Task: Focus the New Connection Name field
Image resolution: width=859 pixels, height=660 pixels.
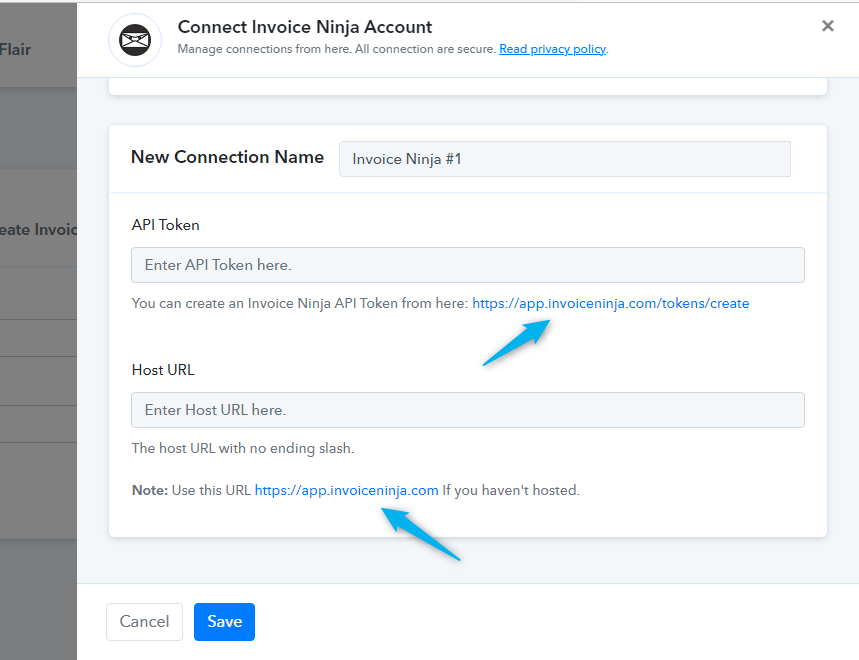Action: pyautogui.click(x=565, y=159)
